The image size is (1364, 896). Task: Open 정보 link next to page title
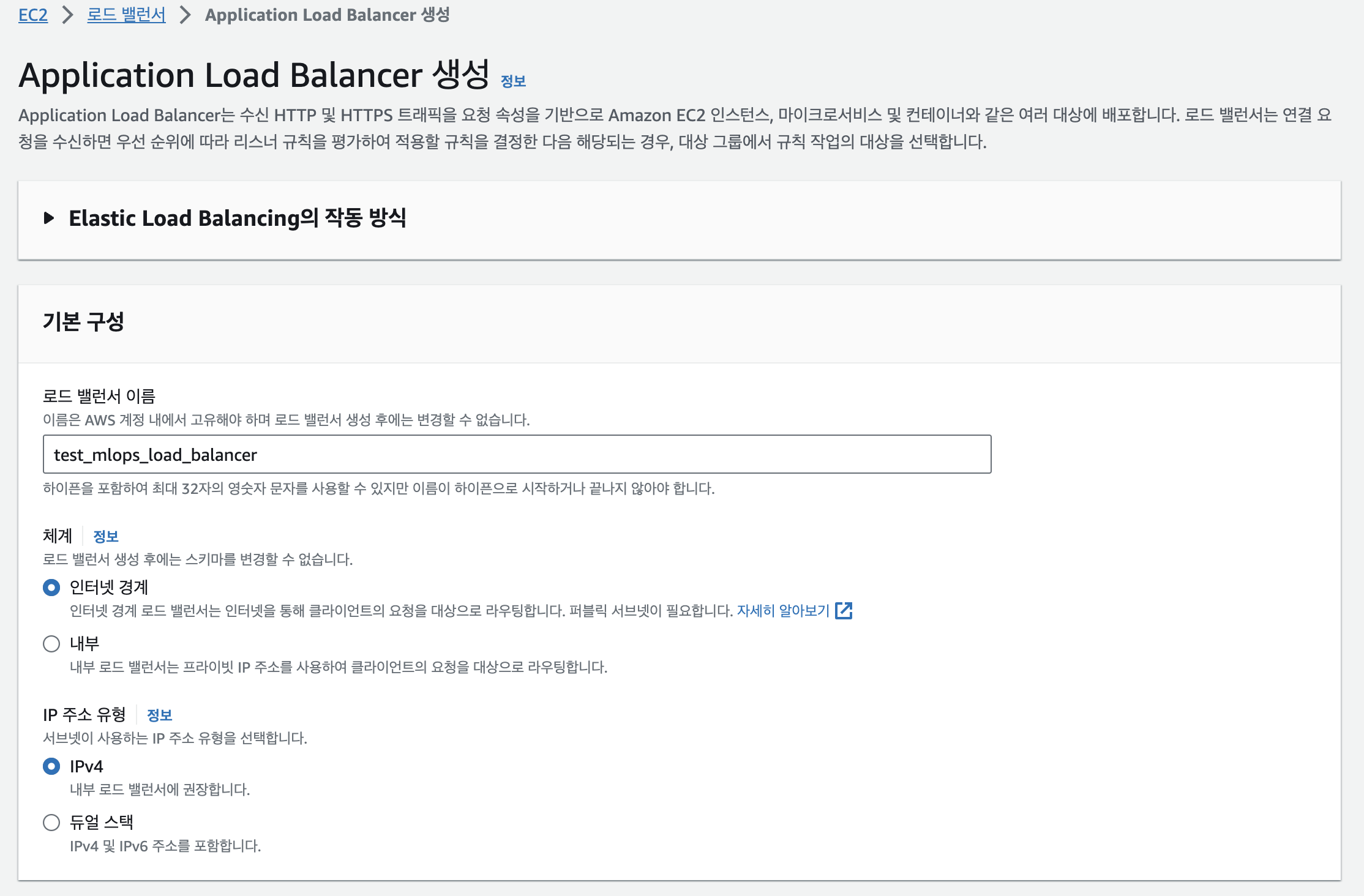(x=513, y=81)
